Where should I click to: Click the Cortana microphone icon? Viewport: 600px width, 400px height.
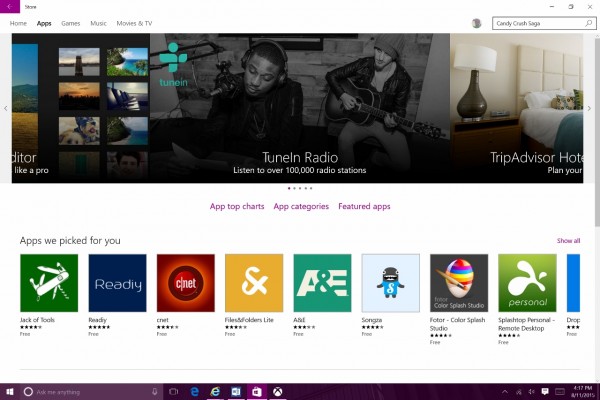[155, 392]
